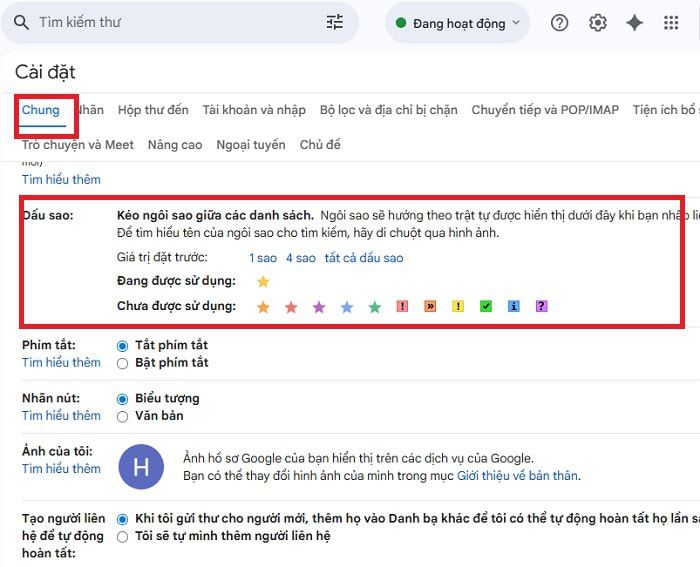Switch to Chuyển tiếp và POP/IMAP tab

click(x=545, y=110)
